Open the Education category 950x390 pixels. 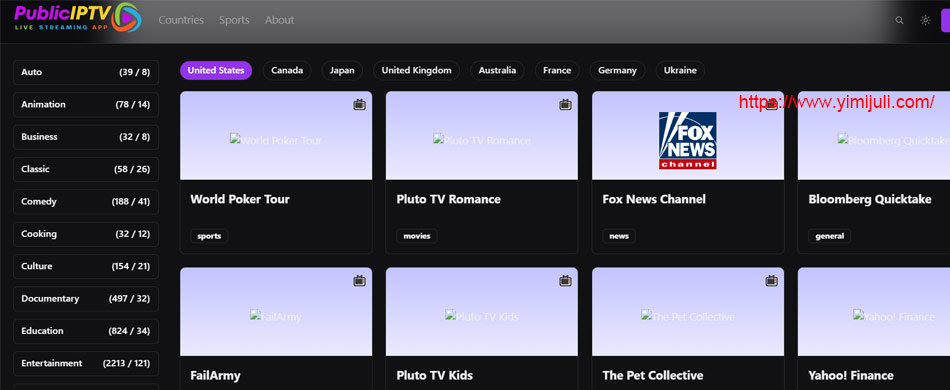pyautogui.click(x=85, y=331)
